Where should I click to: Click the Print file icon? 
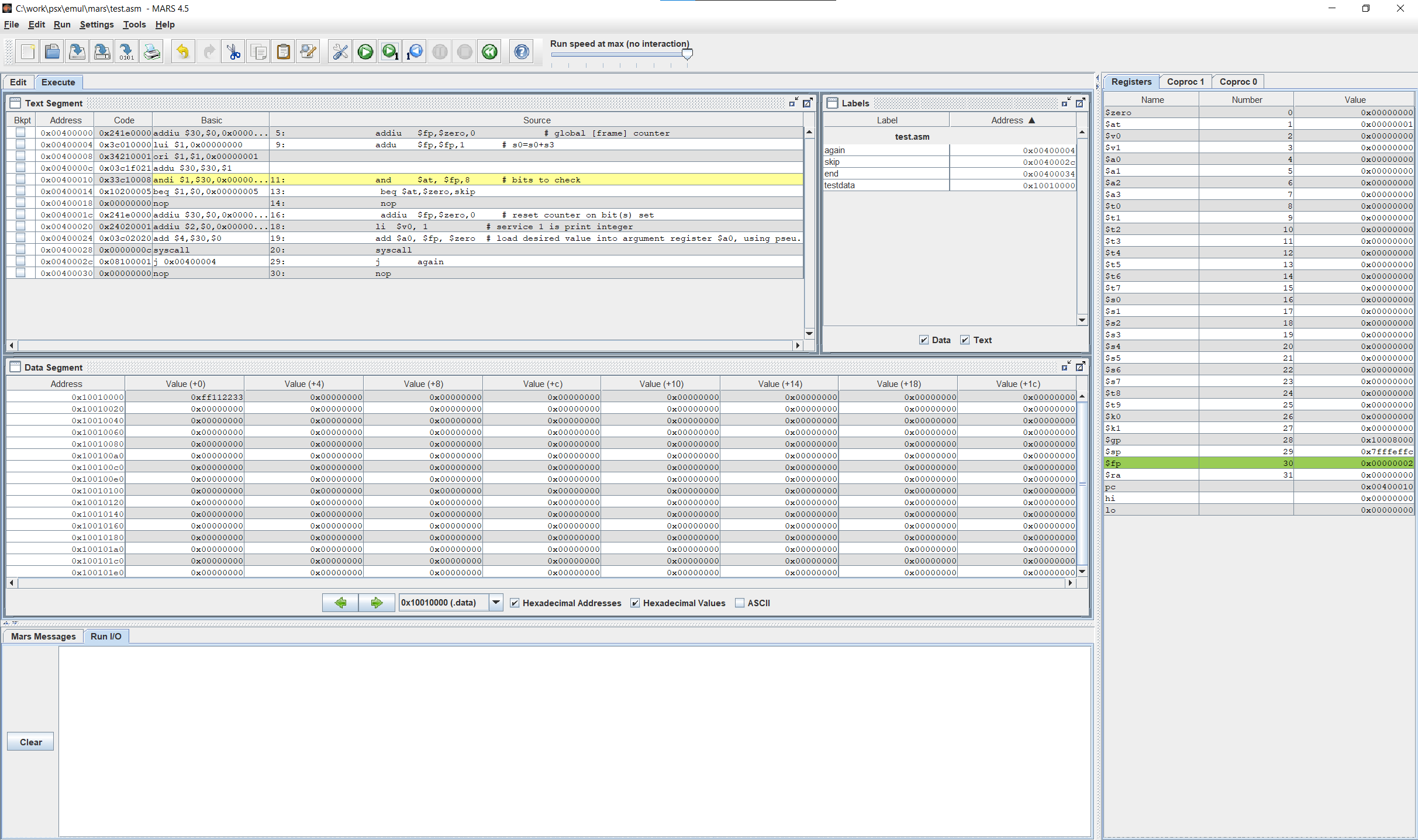152,52
